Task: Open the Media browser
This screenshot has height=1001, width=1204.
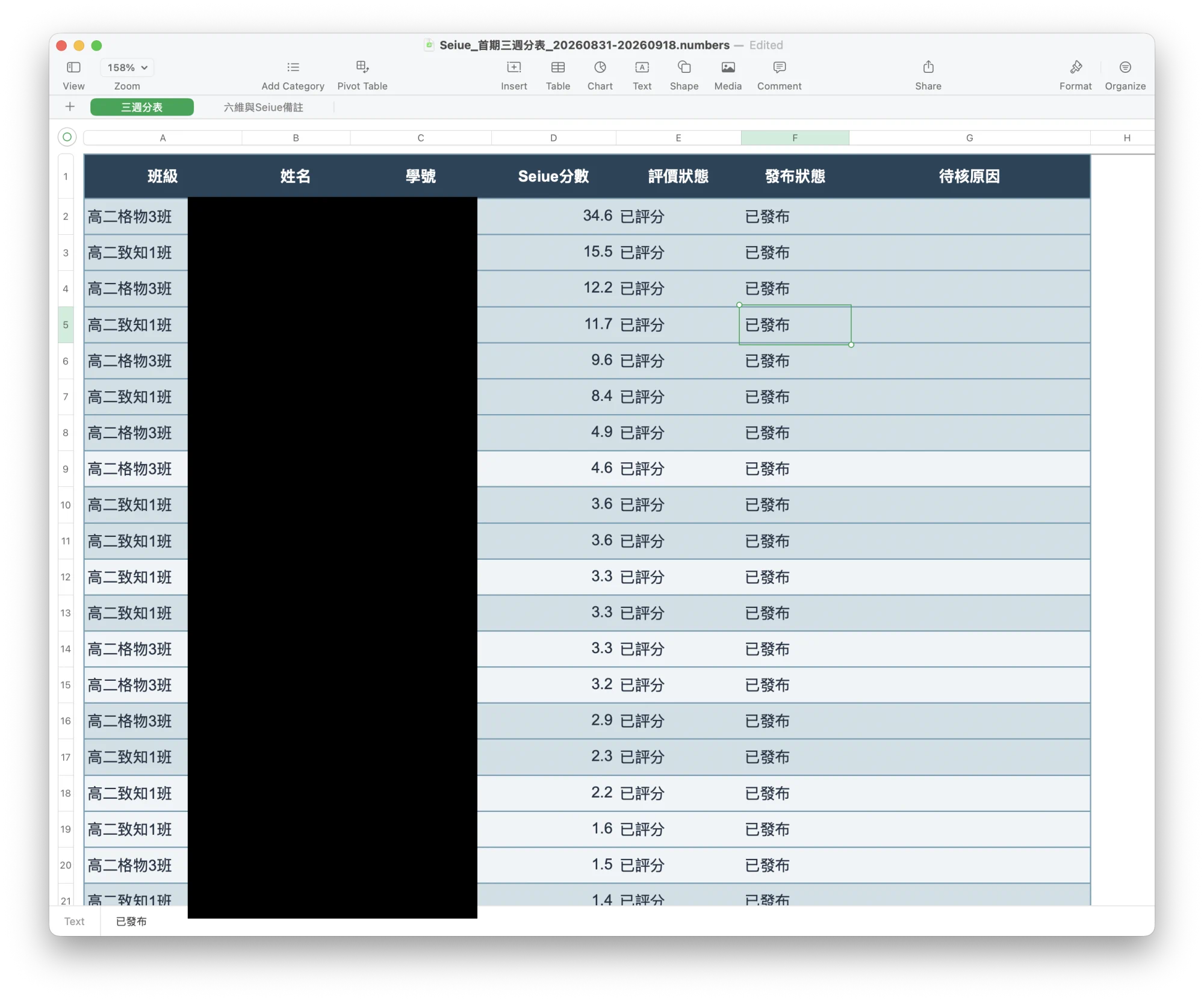Action: 728,67
